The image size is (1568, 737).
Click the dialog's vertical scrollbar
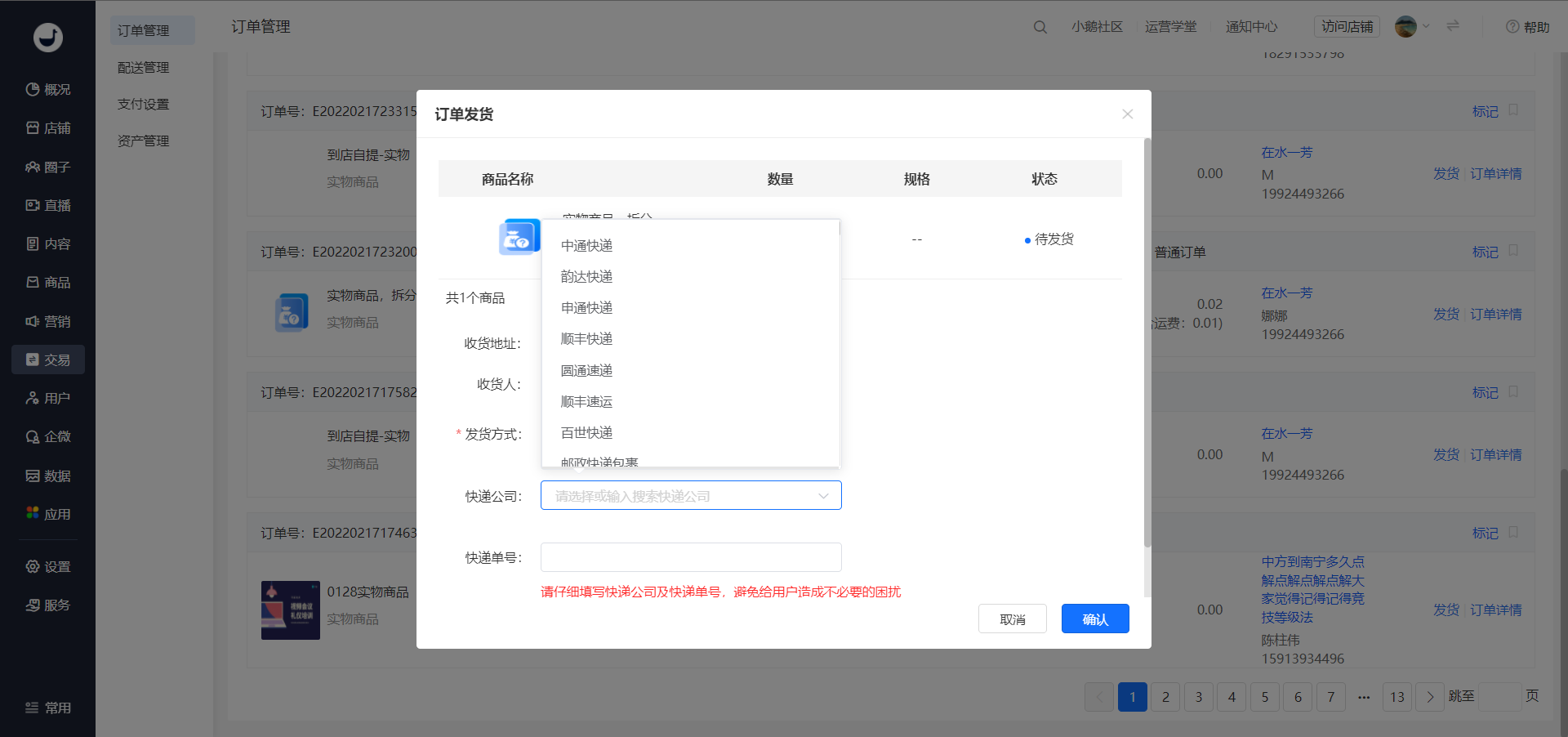tap(1147, 343)
